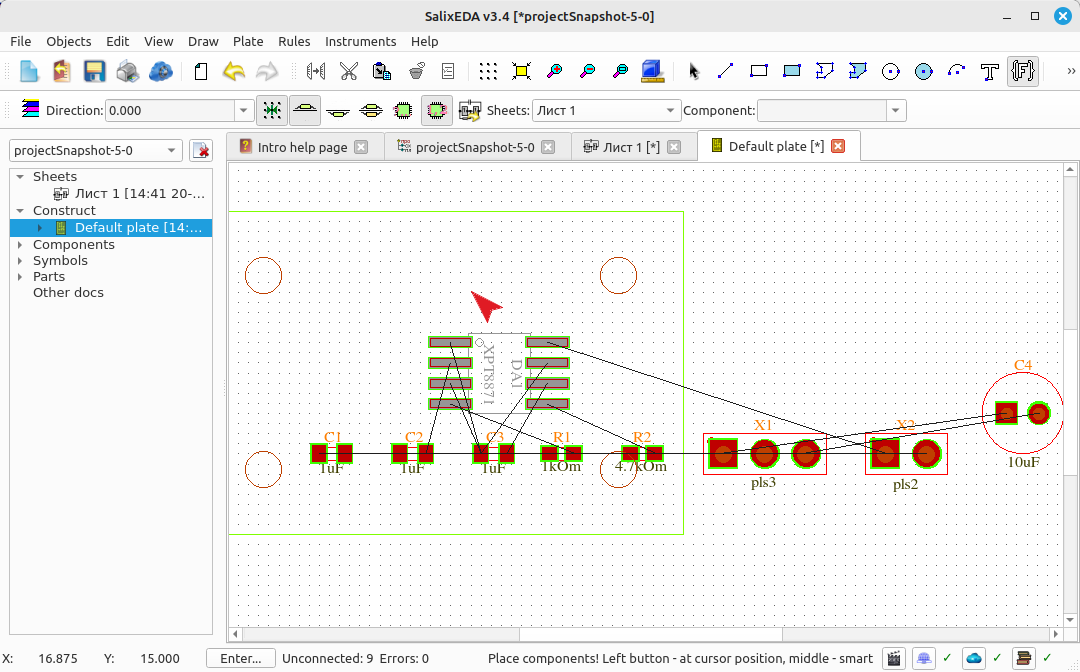
Task: Expand the Symbols tree node
Action: (x=20, y=261)
